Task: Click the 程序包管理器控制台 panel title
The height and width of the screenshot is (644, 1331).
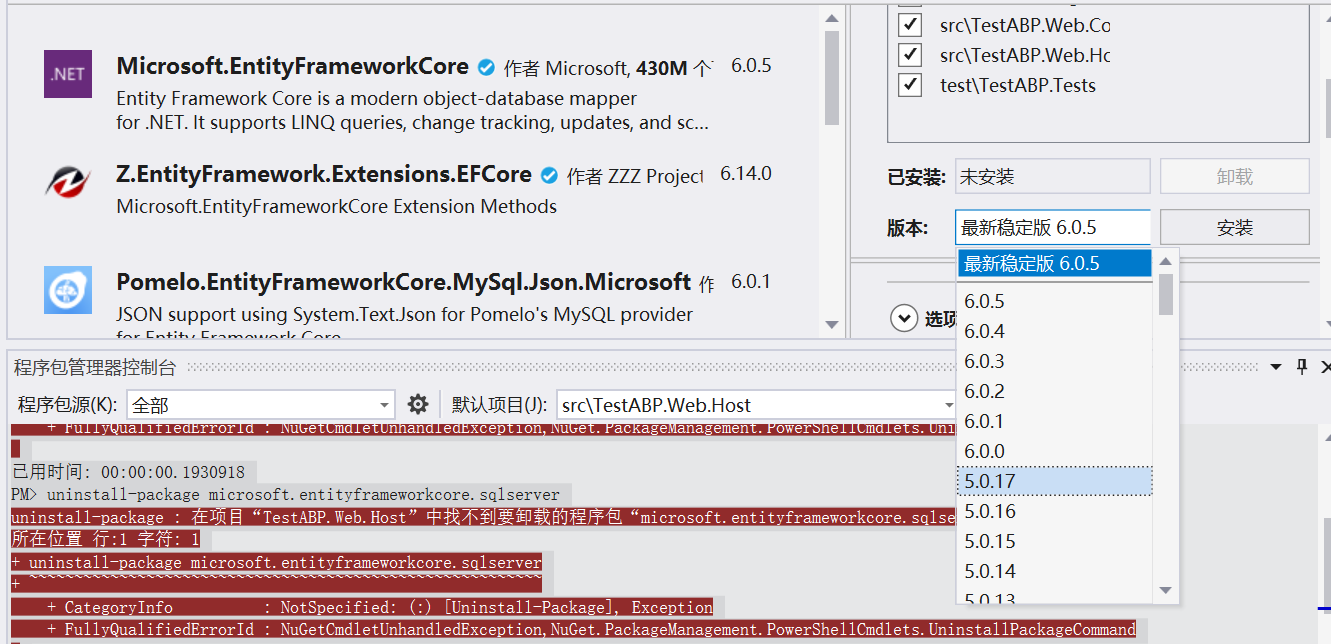Action: (x=95, y=367)
